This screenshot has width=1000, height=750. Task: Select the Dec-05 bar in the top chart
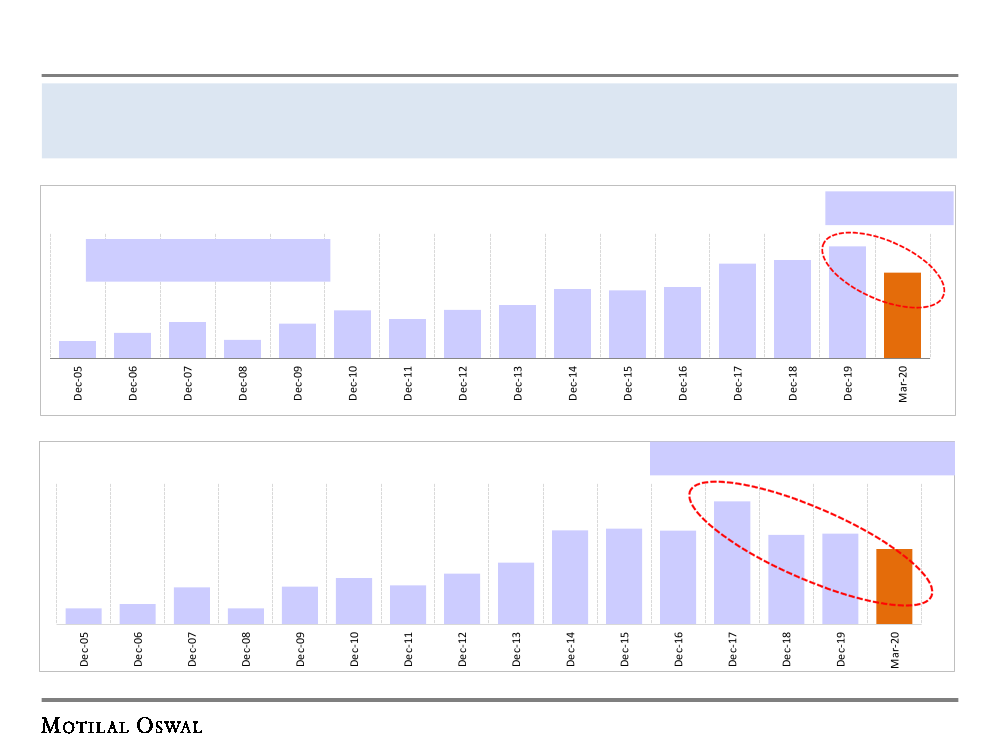coord(77,349)
